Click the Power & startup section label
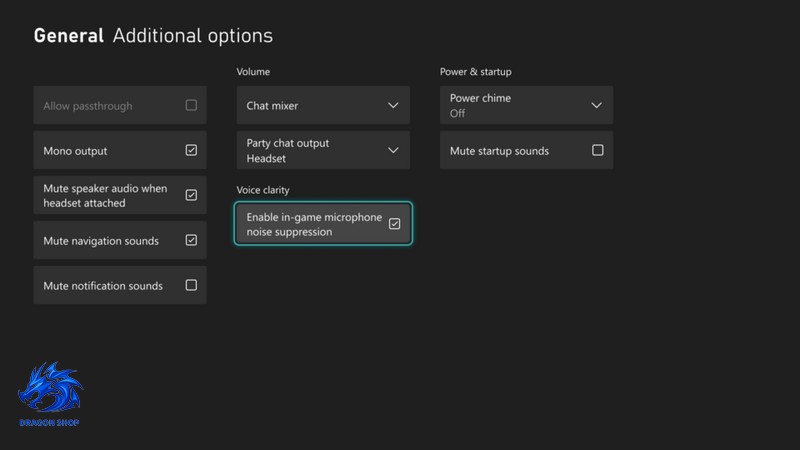The width and height of the screenshot is (800, 450). pos(476,72)
